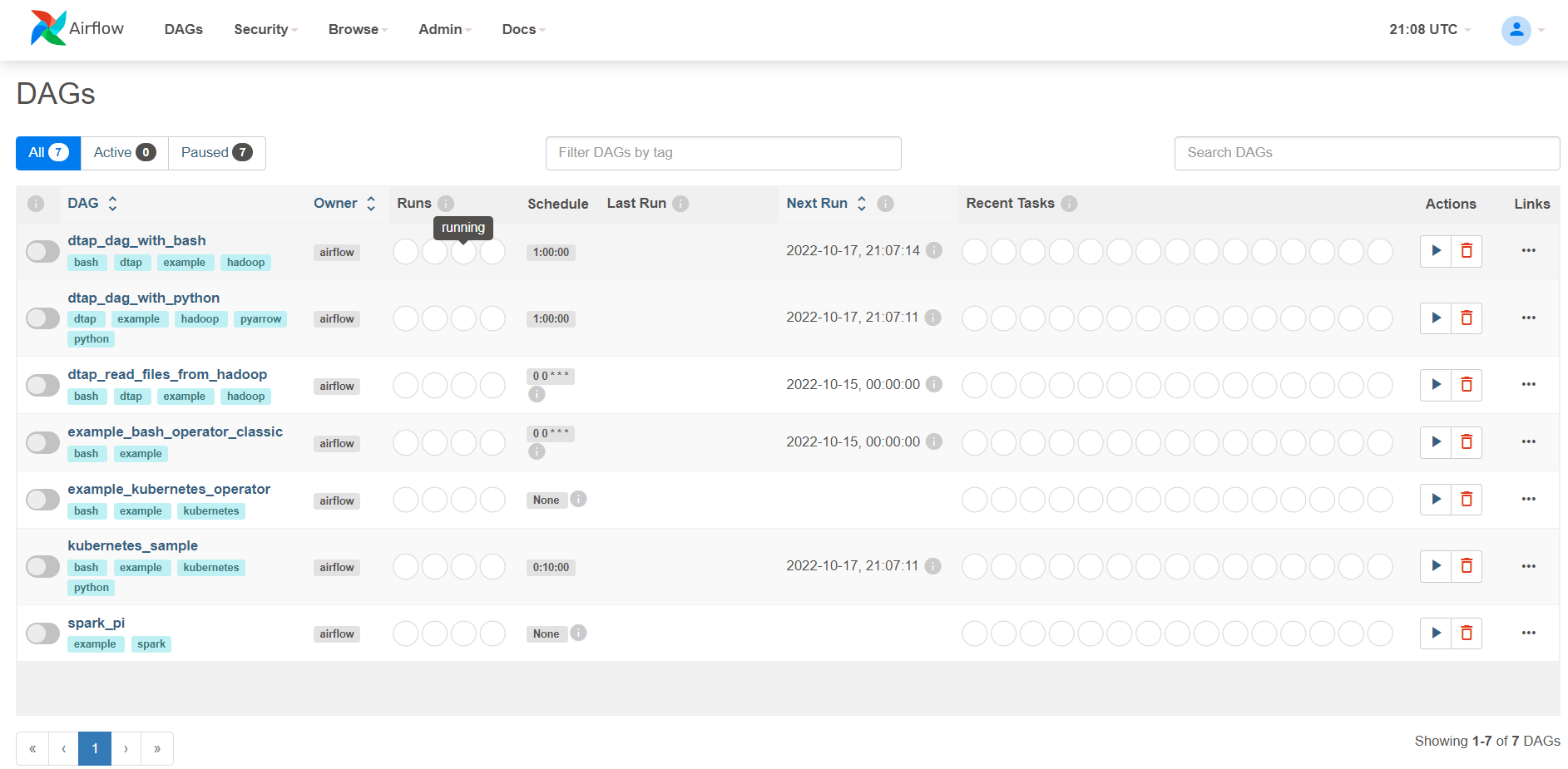Open the spark_pi DAG link
The height and width of the screenshot is (769, 1568).
tap(96, 623)
